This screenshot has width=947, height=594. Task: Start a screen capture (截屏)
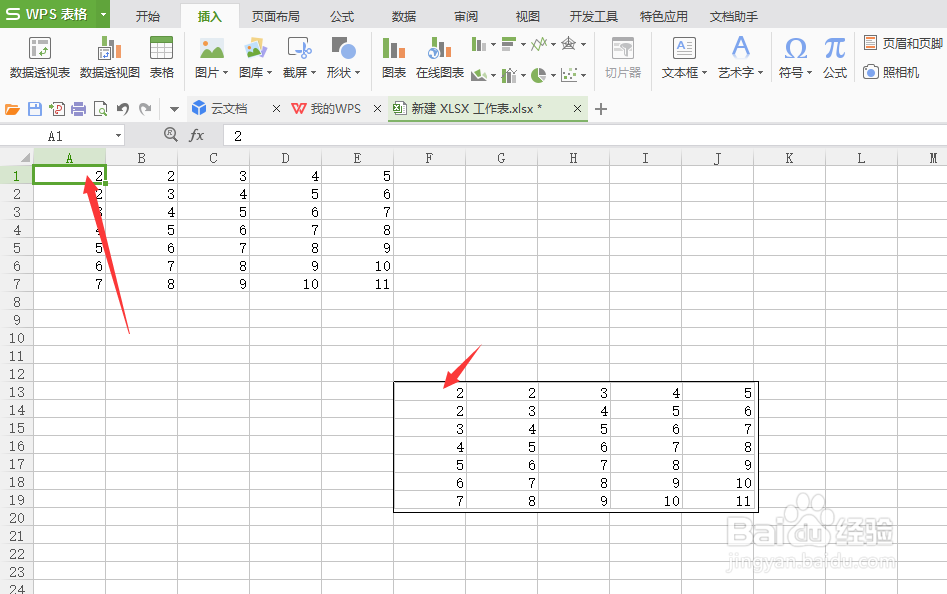pyautogui.click(x=300, y=58)
